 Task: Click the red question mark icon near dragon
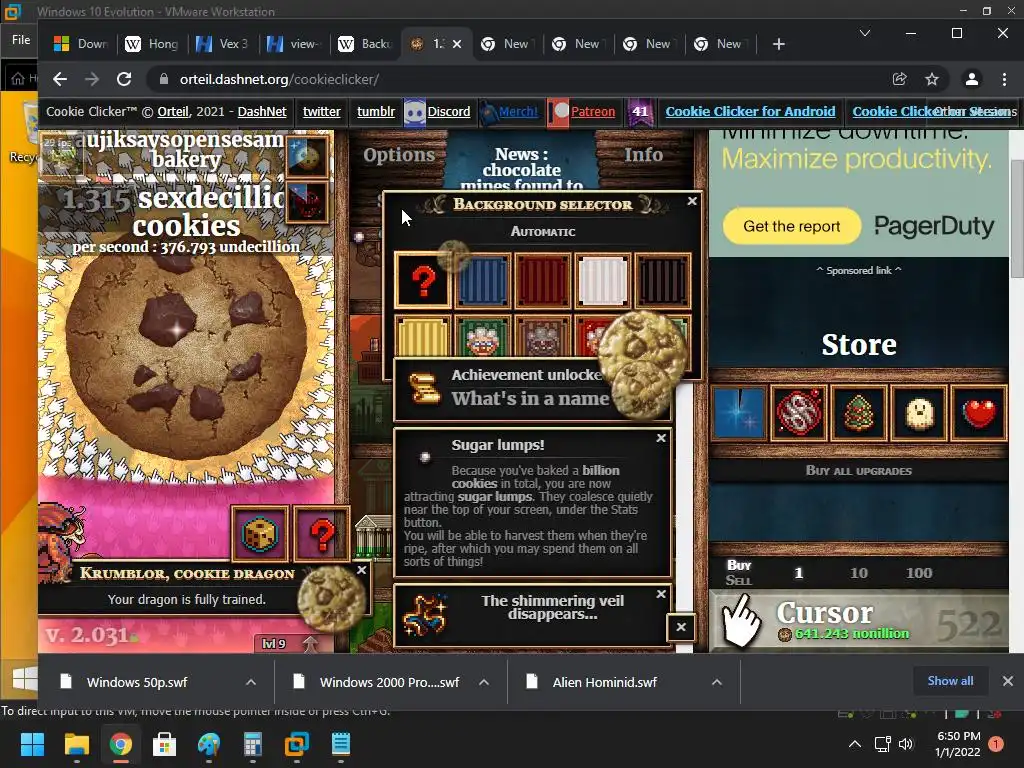(x=321, y=534)
